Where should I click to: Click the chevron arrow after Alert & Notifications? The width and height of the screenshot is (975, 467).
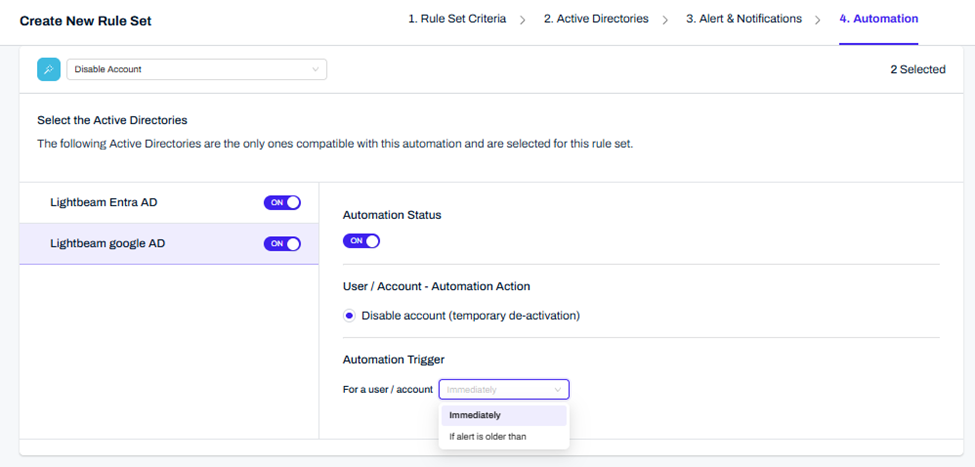point(817,20)
